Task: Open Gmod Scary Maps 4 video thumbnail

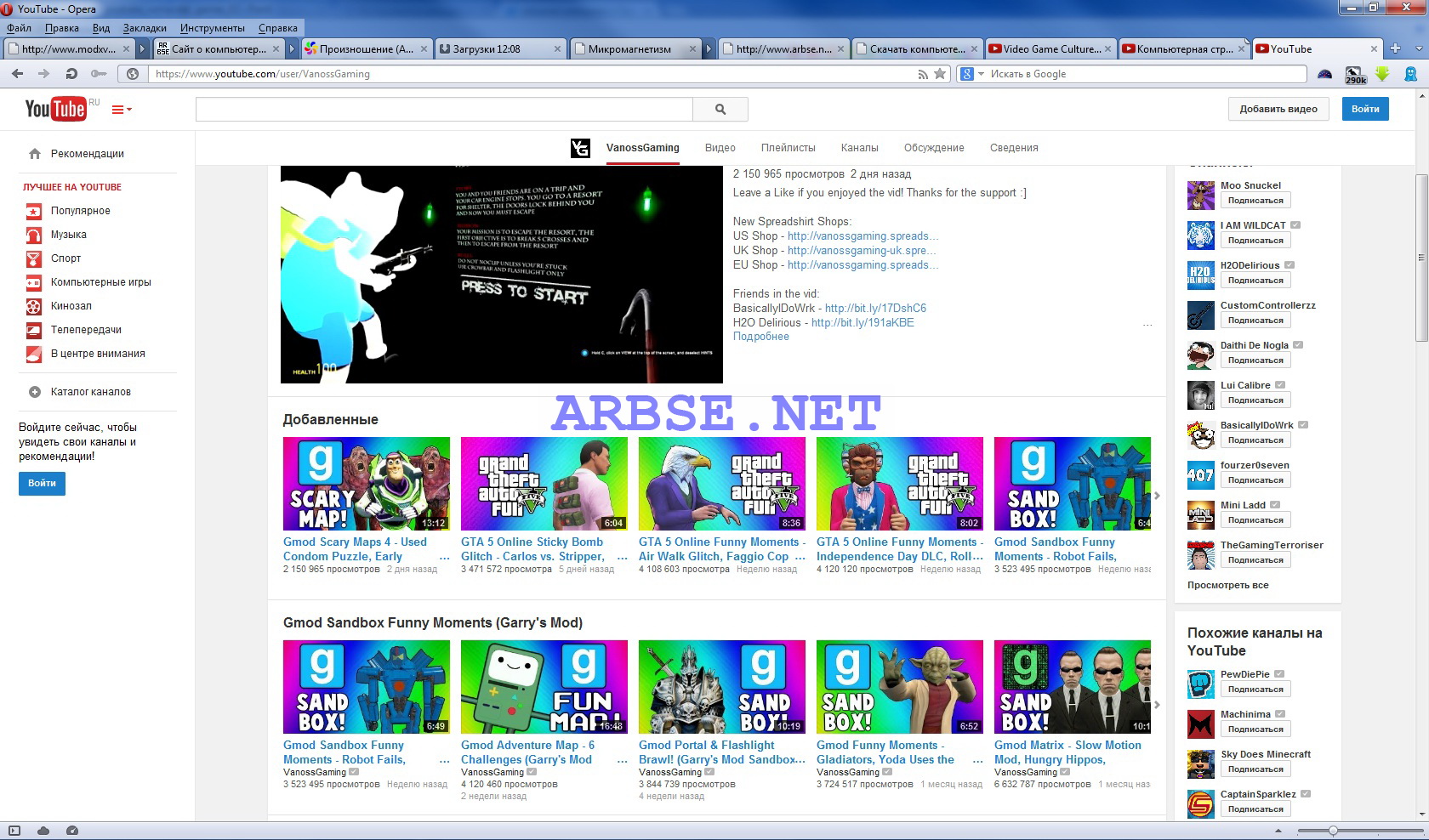Action: pyautogui.click(x=367, y=484)
